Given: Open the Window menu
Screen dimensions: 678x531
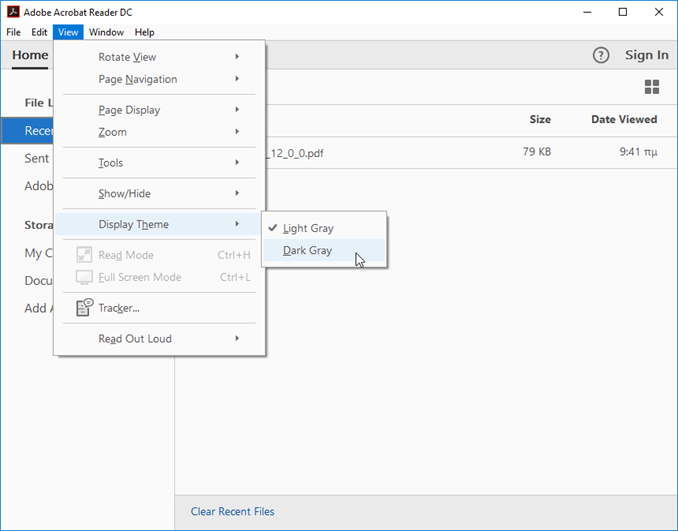Looking at the screenshot, I should pos(106,32).
